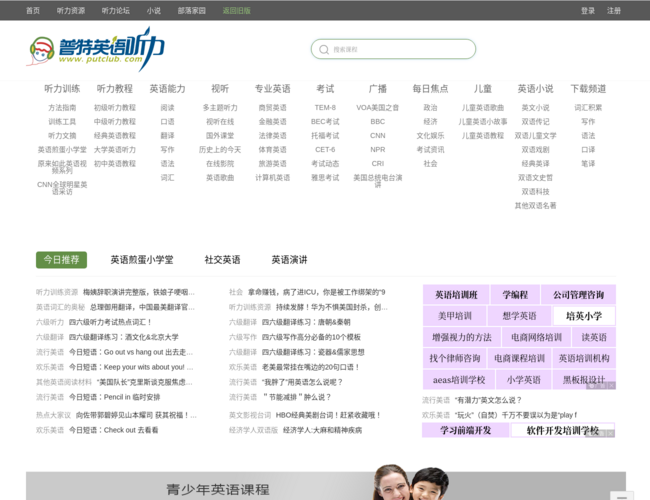Click 双语传记 link
This screenshot has width=650, height=500.
[x=535, y=122]
